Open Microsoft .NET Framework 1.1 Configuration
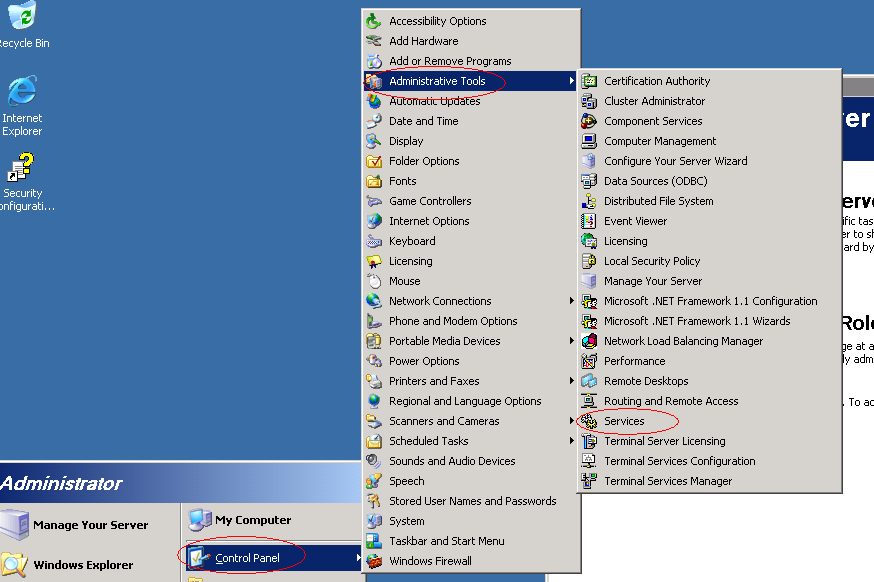 click(x=710, y=301)
